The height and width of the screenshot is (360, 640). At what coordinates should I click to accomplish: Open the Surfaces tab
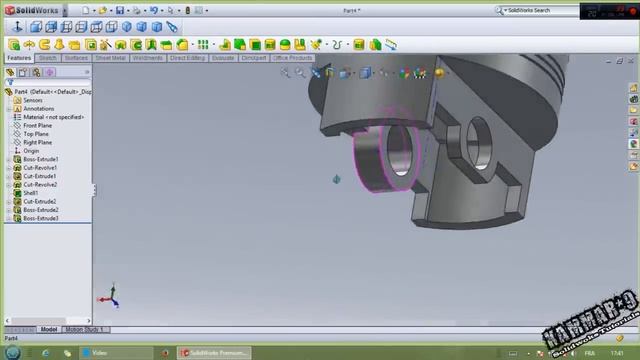76,58
